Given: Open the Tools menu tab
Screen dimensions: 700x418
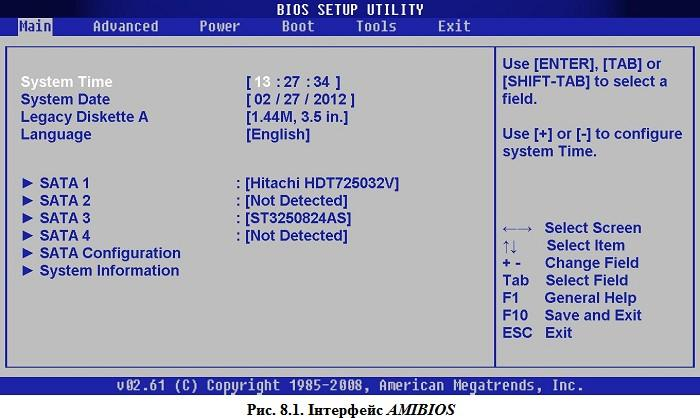Looking at the screenshot, I should [x=376, y=26].
